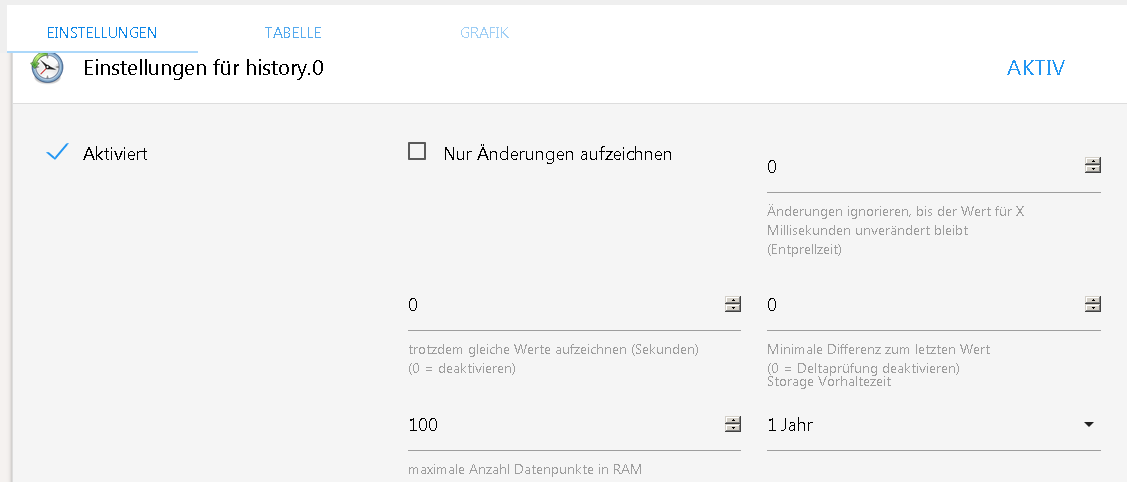Open the GRAFIK tab

point(484,33)
